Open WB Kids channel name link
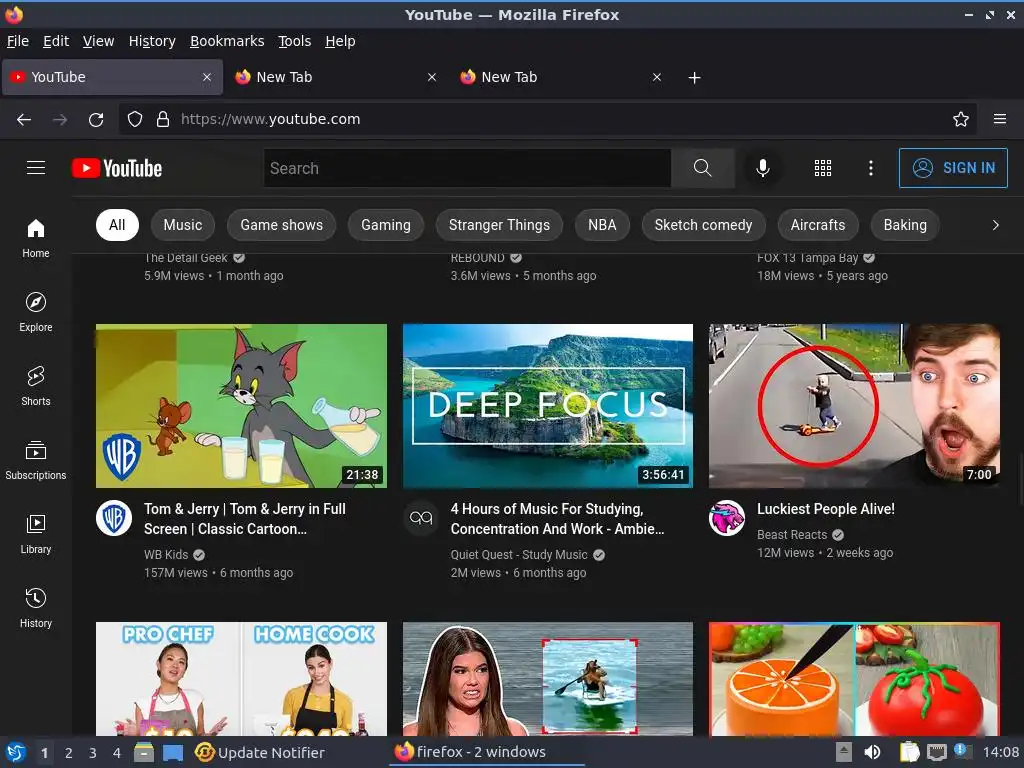 point(166,554)
